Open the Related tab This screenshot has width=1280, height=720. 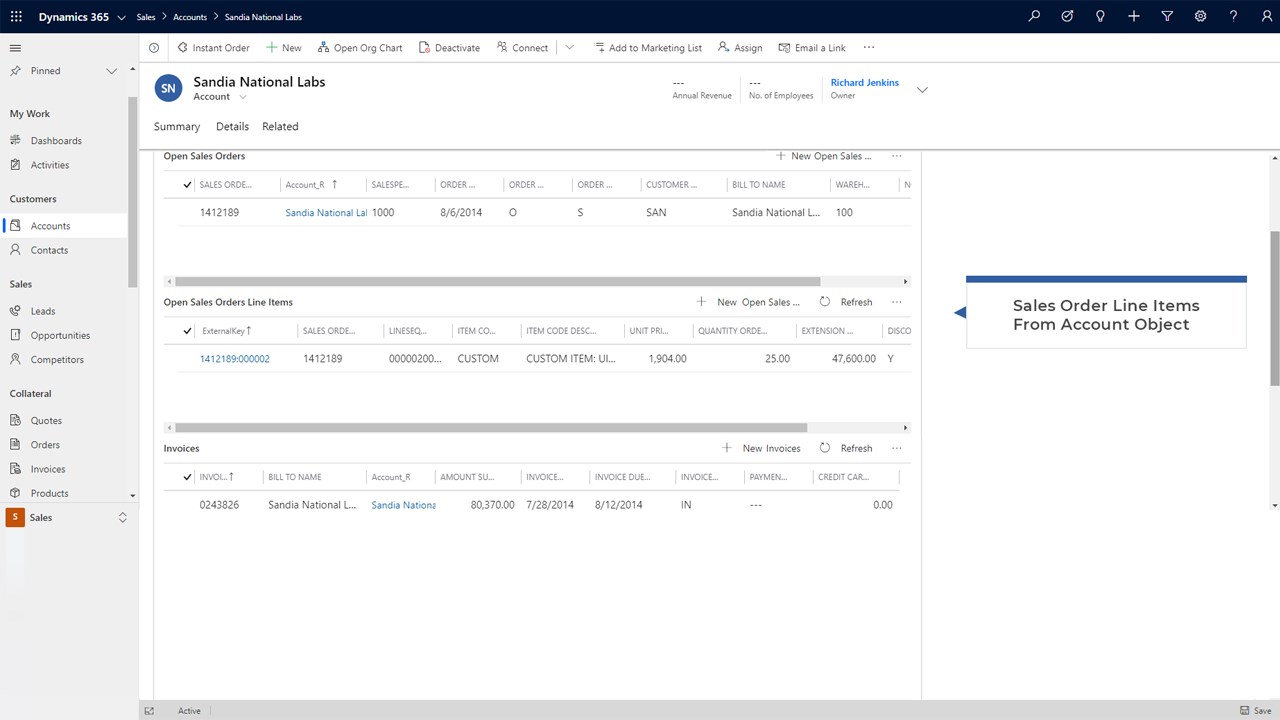click(280, 127)
